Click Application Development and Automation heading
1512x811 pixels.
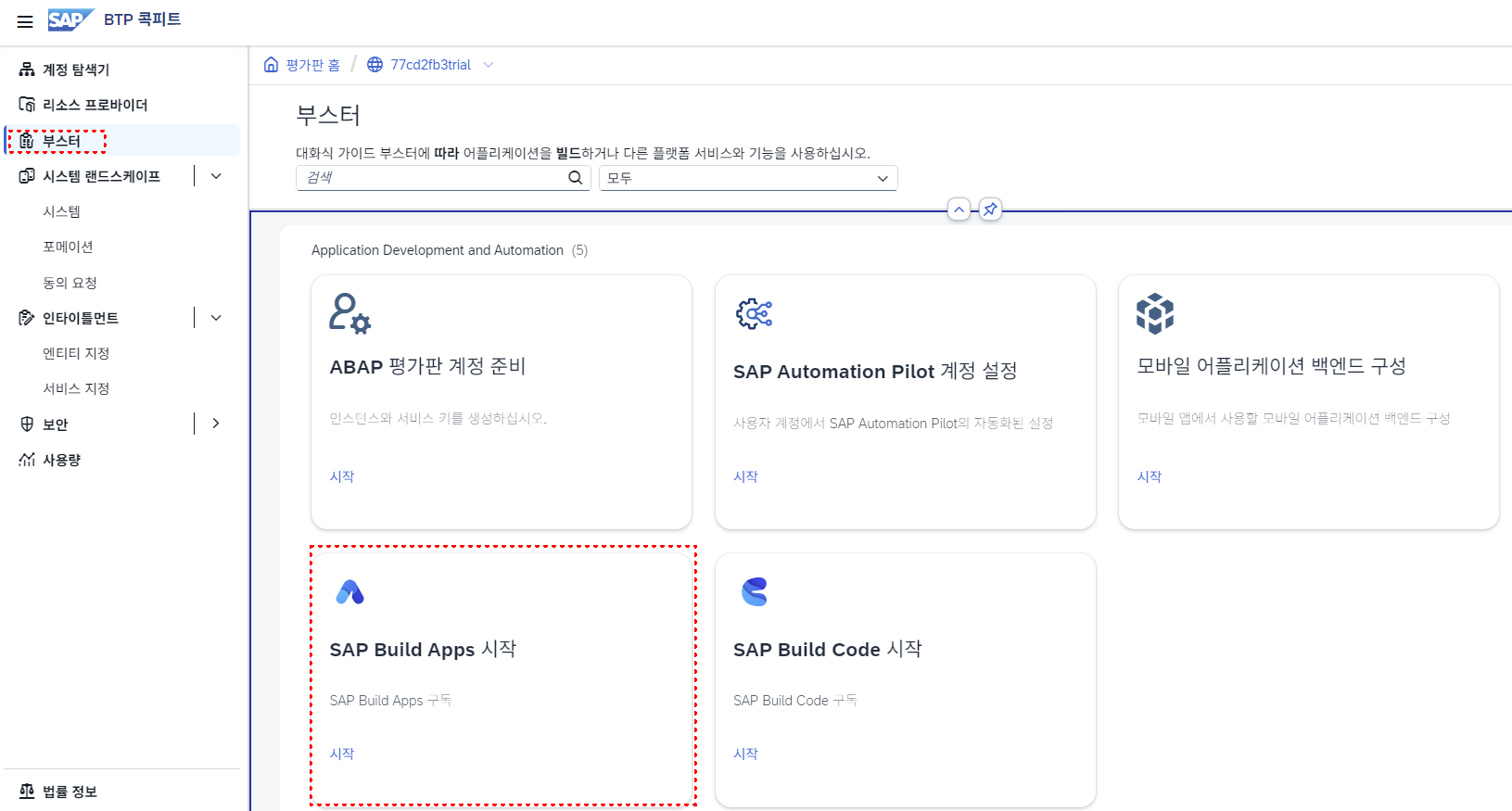coord(437,250)
